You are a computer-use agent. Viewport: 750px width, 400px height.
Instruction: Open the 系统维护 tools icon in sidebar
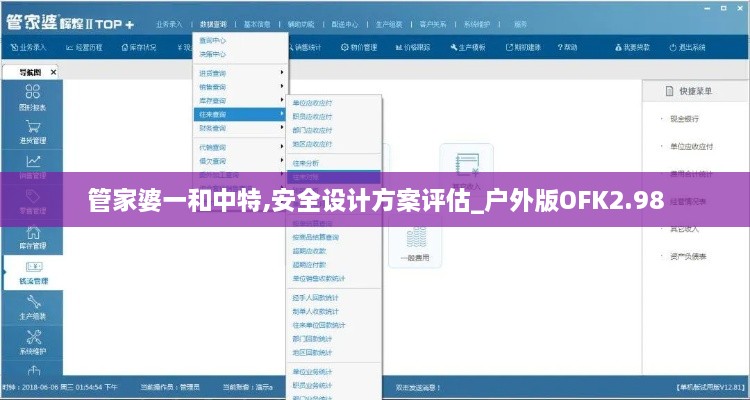(x=33, y=337)
